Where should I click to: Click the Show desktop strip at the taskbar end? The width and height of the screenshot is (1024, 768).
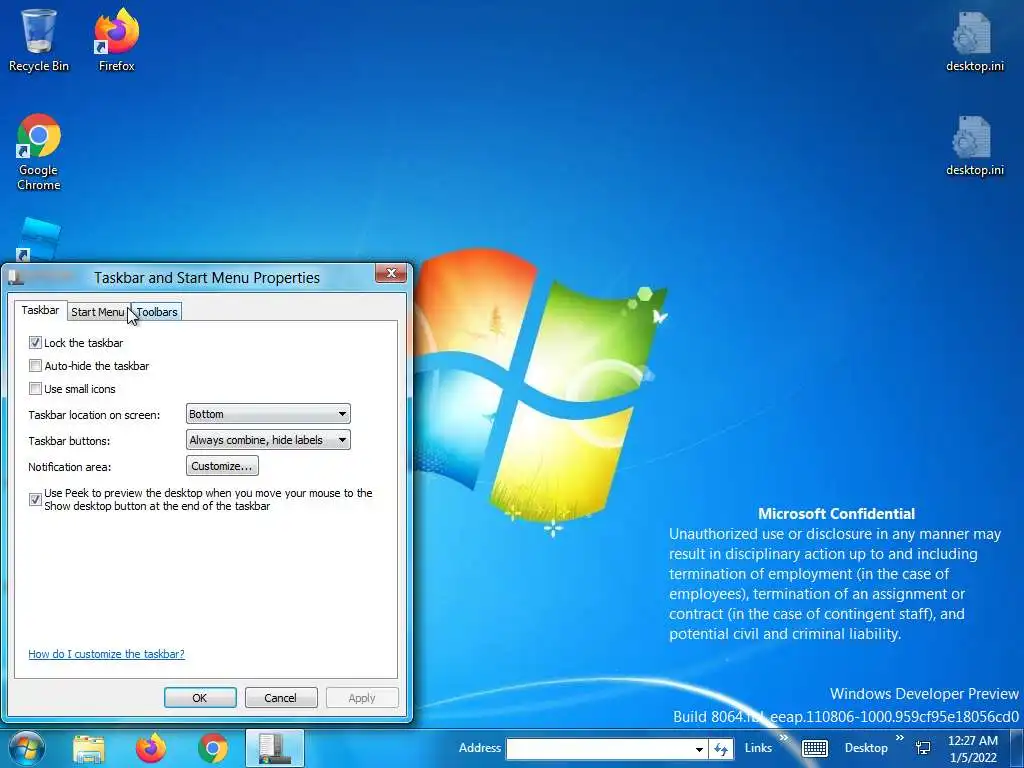pyautogui.click(x=1017, y=748)
